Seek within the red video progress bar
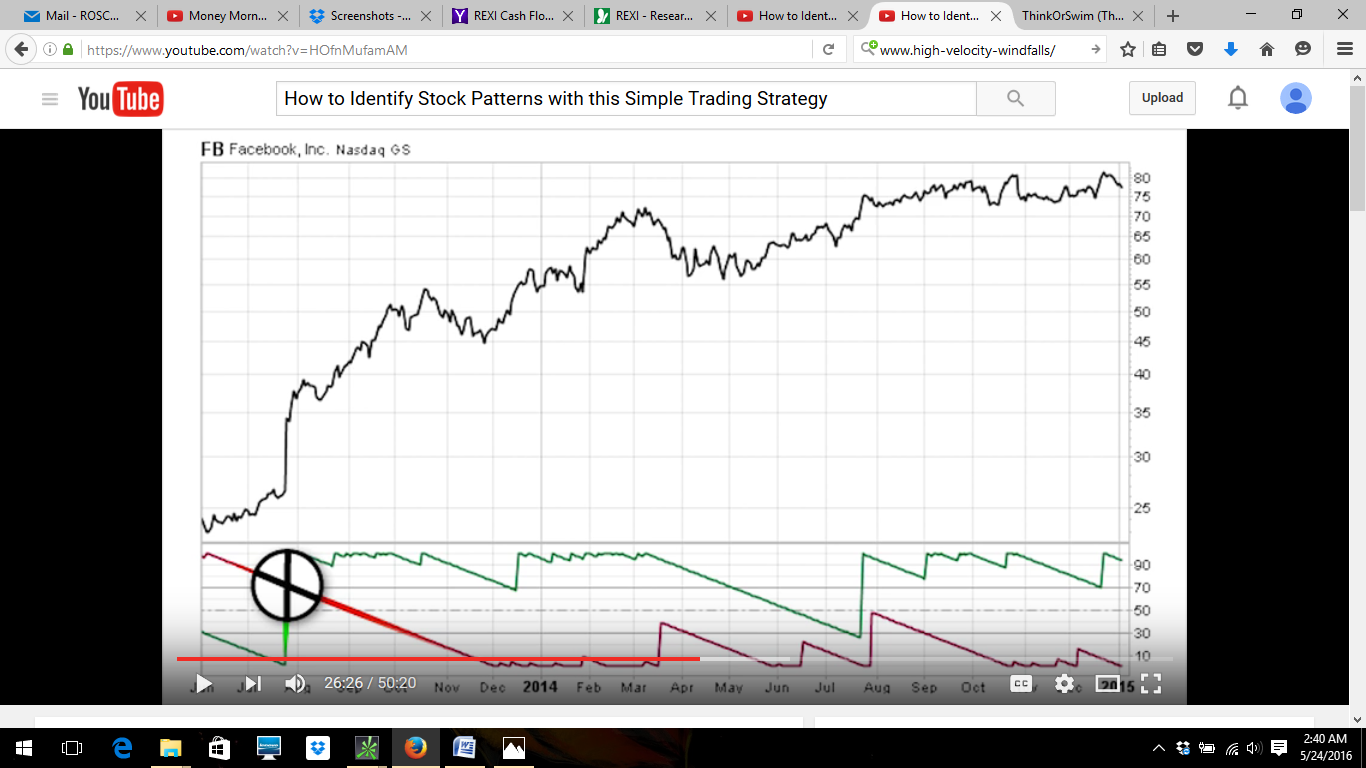The image size is (1366, 768). tap(438, 659)
